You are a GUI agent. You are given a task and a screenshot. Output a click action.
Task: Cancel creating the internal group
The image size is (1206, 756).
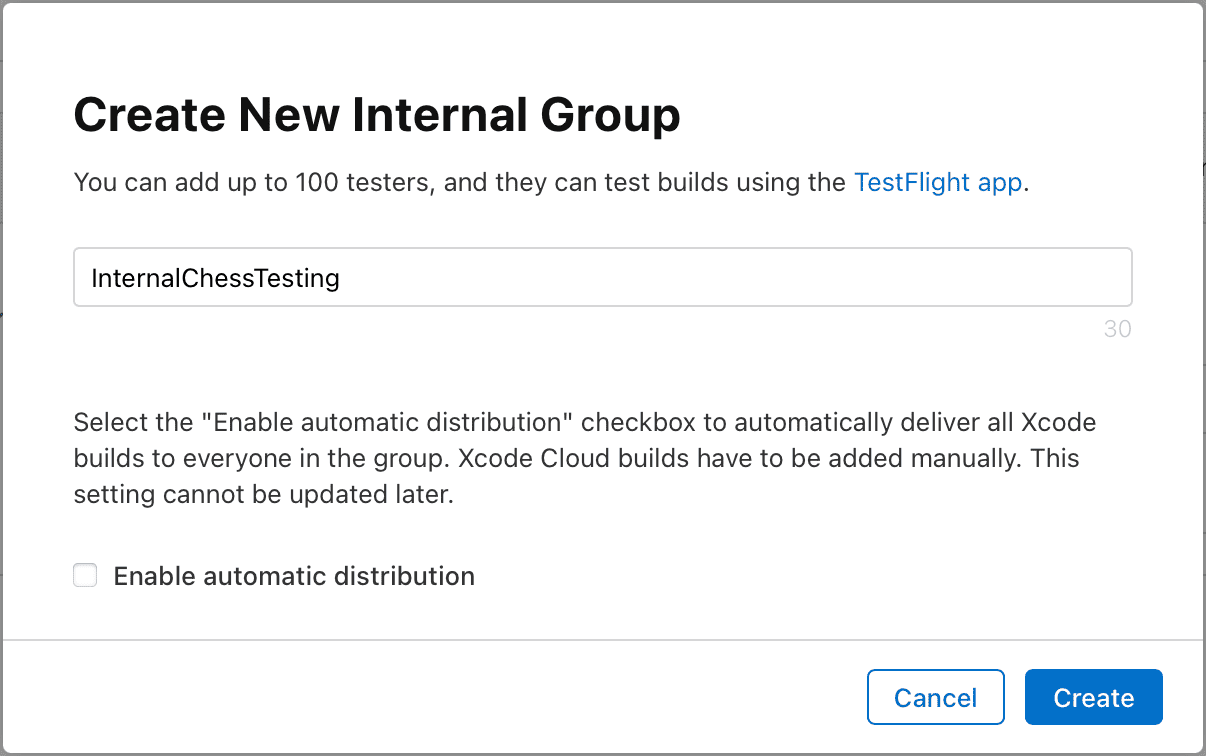tap(935, 697)
